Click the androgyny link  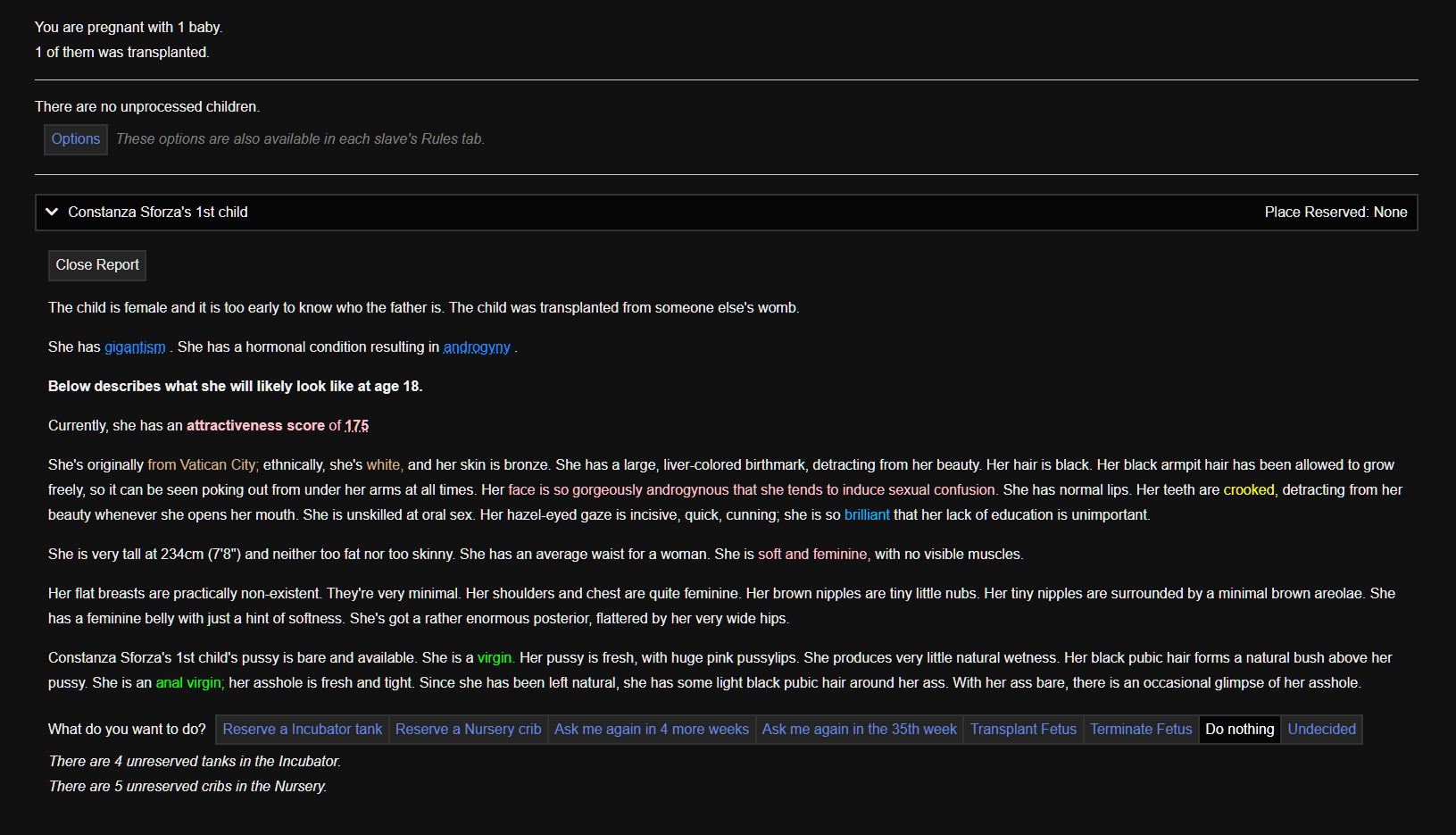[477, 347]
